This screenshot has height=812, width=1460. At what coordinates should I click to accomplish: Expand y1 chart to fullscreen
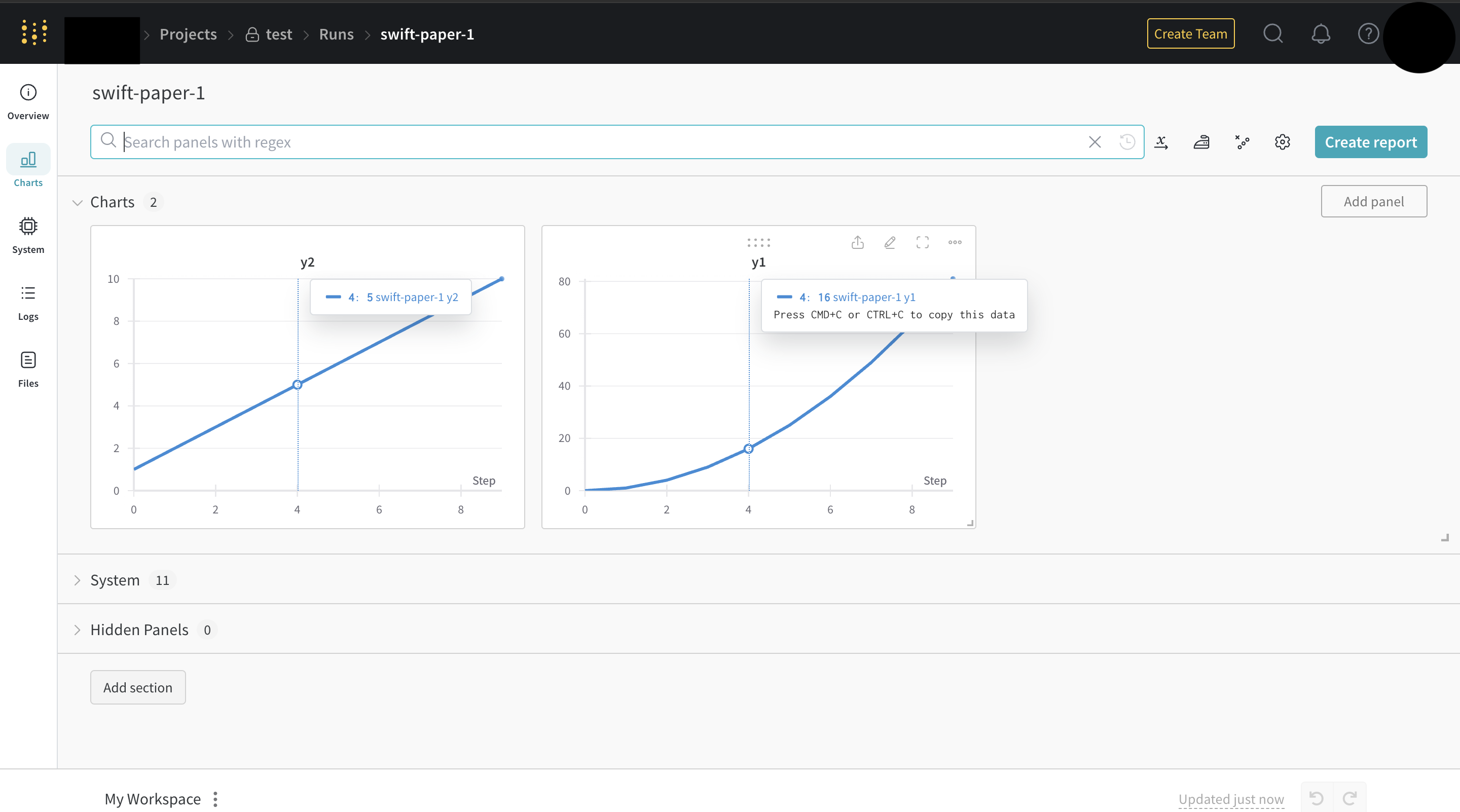click(922, 242)
